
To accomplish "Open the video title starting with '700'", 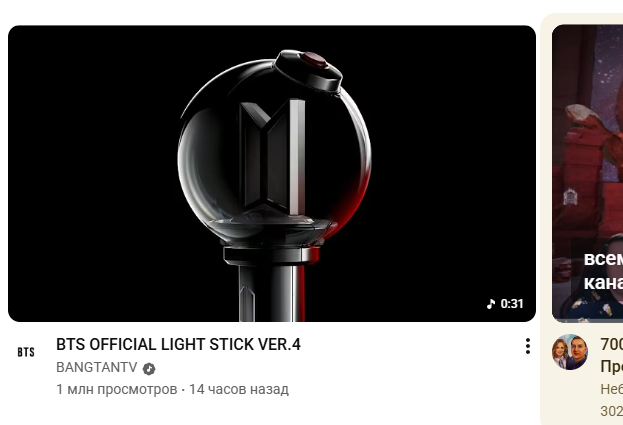I will 611,344.
